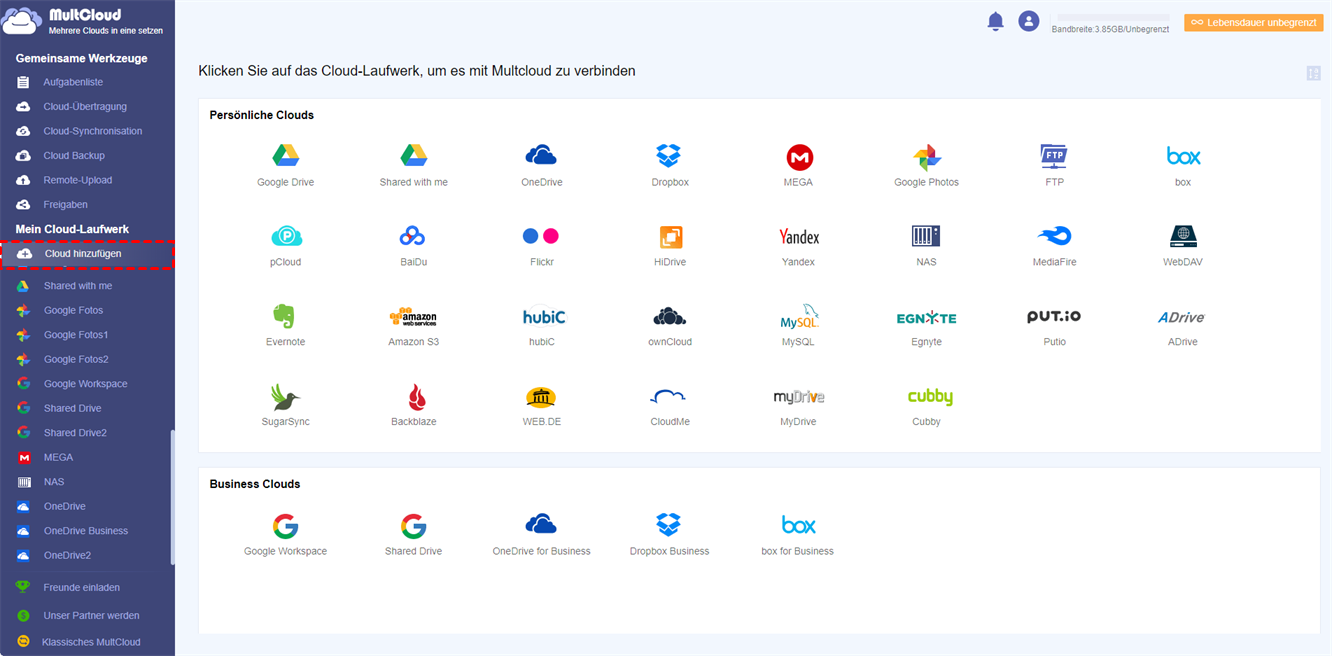Open the notifications bell icon
1332x656 pixels.
[995, 21]
